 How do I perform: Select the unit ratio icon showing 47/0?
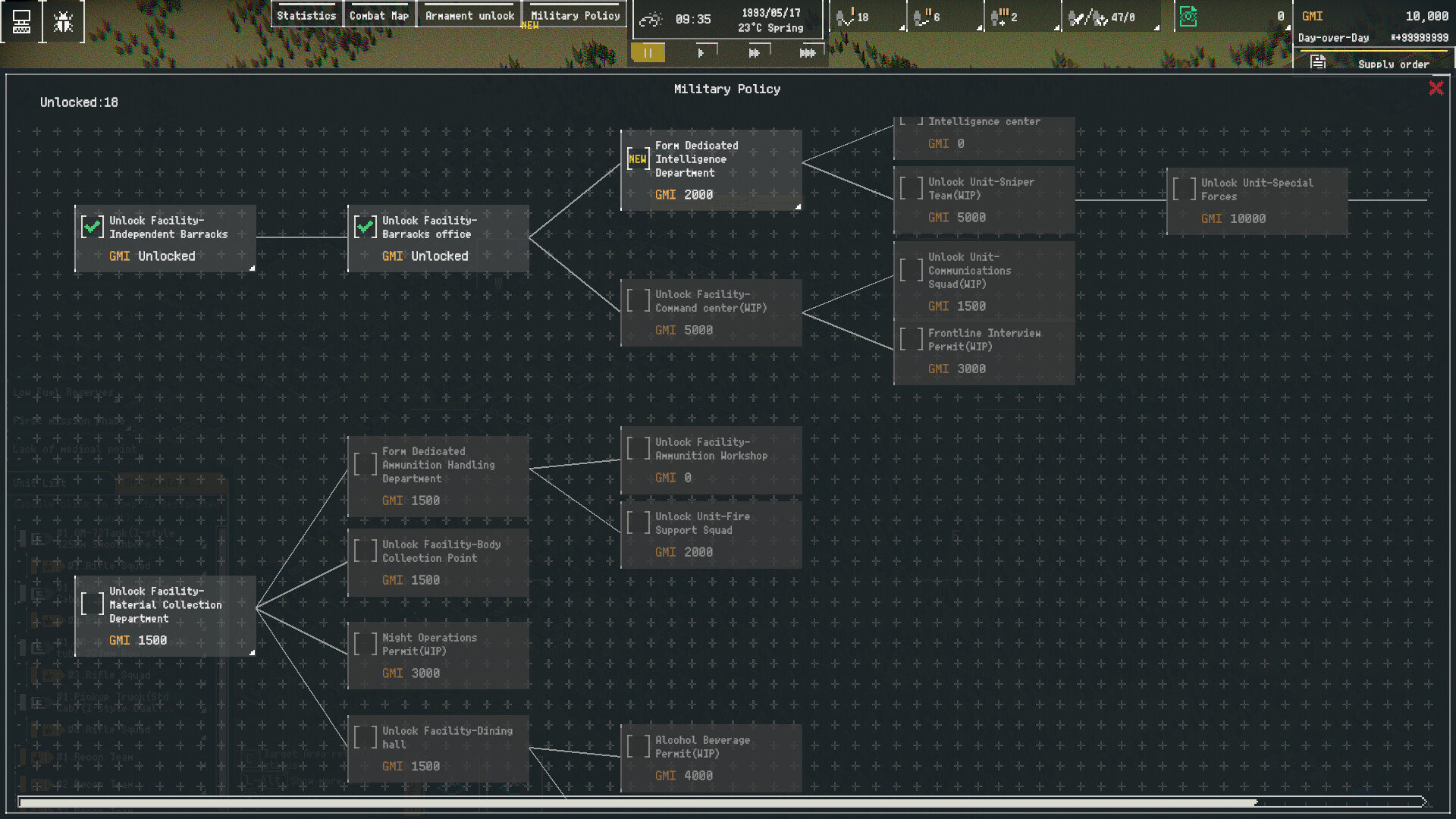pyautogui.click(x=1092, y=17)
